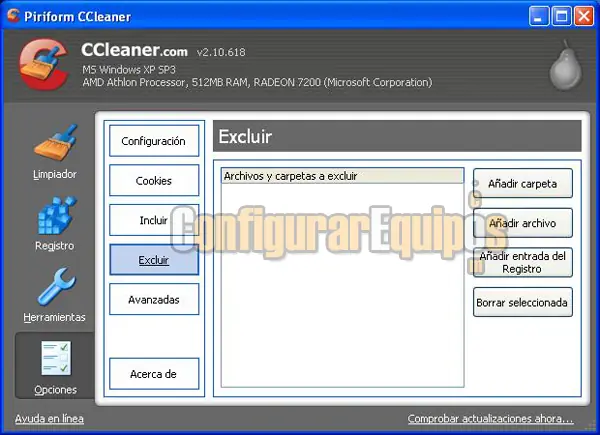The width and height of the screenshot is (600, 435).
Task: Click the MS Windows XP SP3 text
Action: coord(129,70)
